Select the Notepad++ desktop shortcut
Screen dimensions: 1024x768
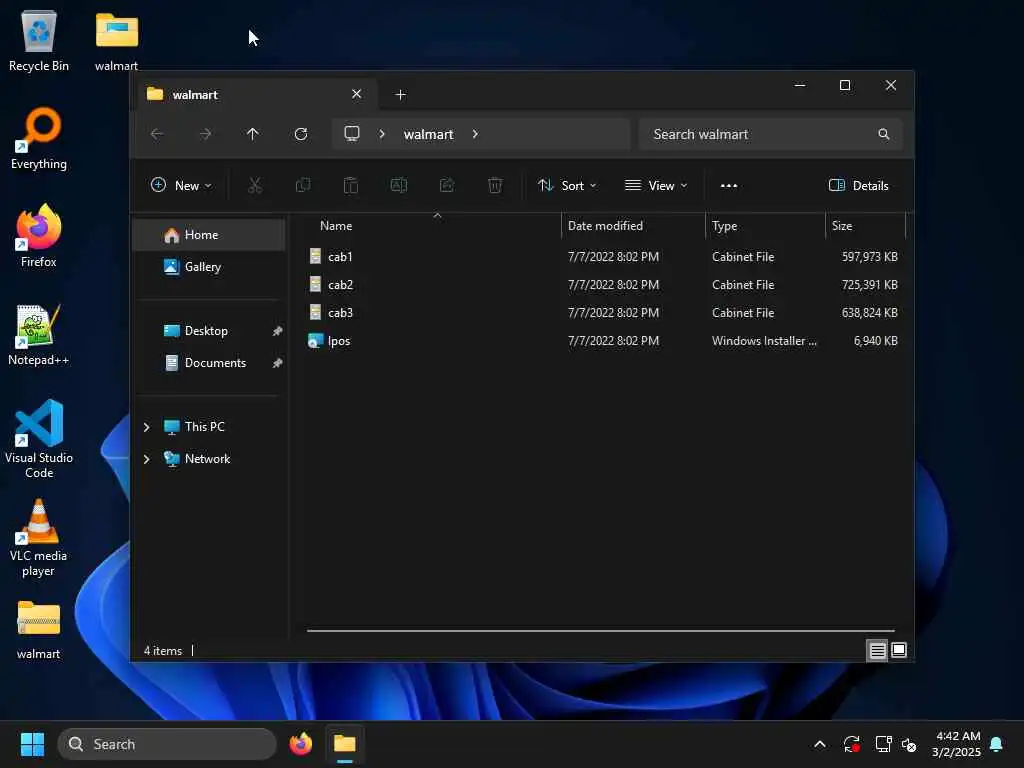pyautogui.click(x=39, y=334)
